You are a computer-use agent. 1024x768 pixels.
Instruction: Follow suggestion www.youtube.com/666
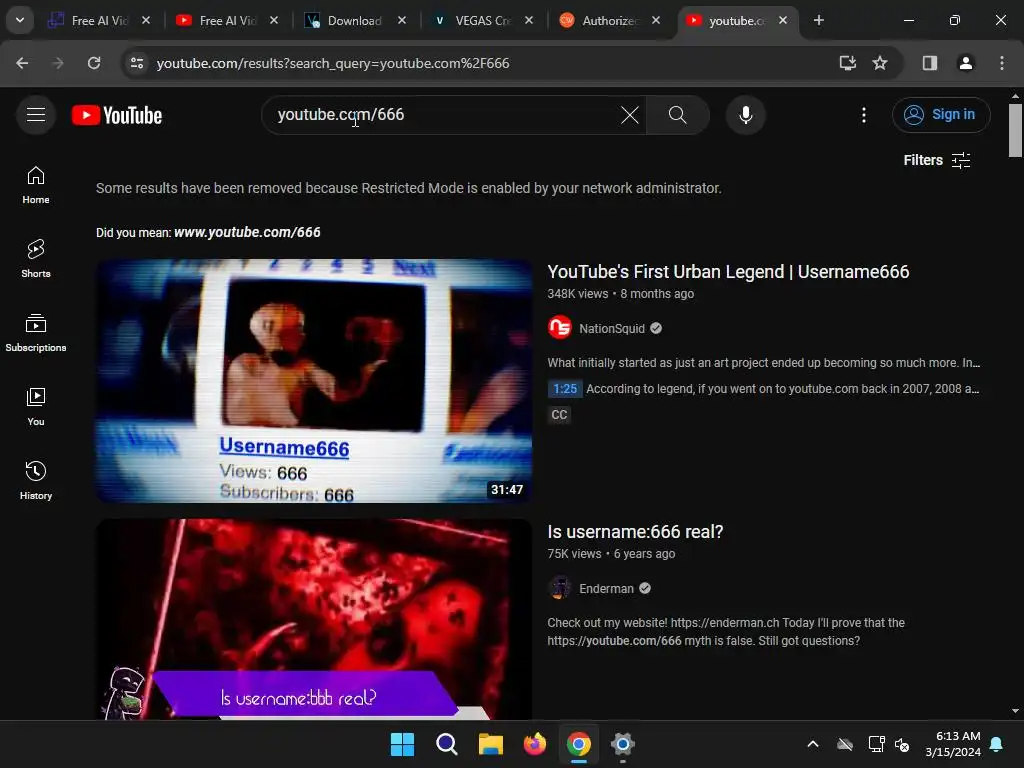[247, 232]
